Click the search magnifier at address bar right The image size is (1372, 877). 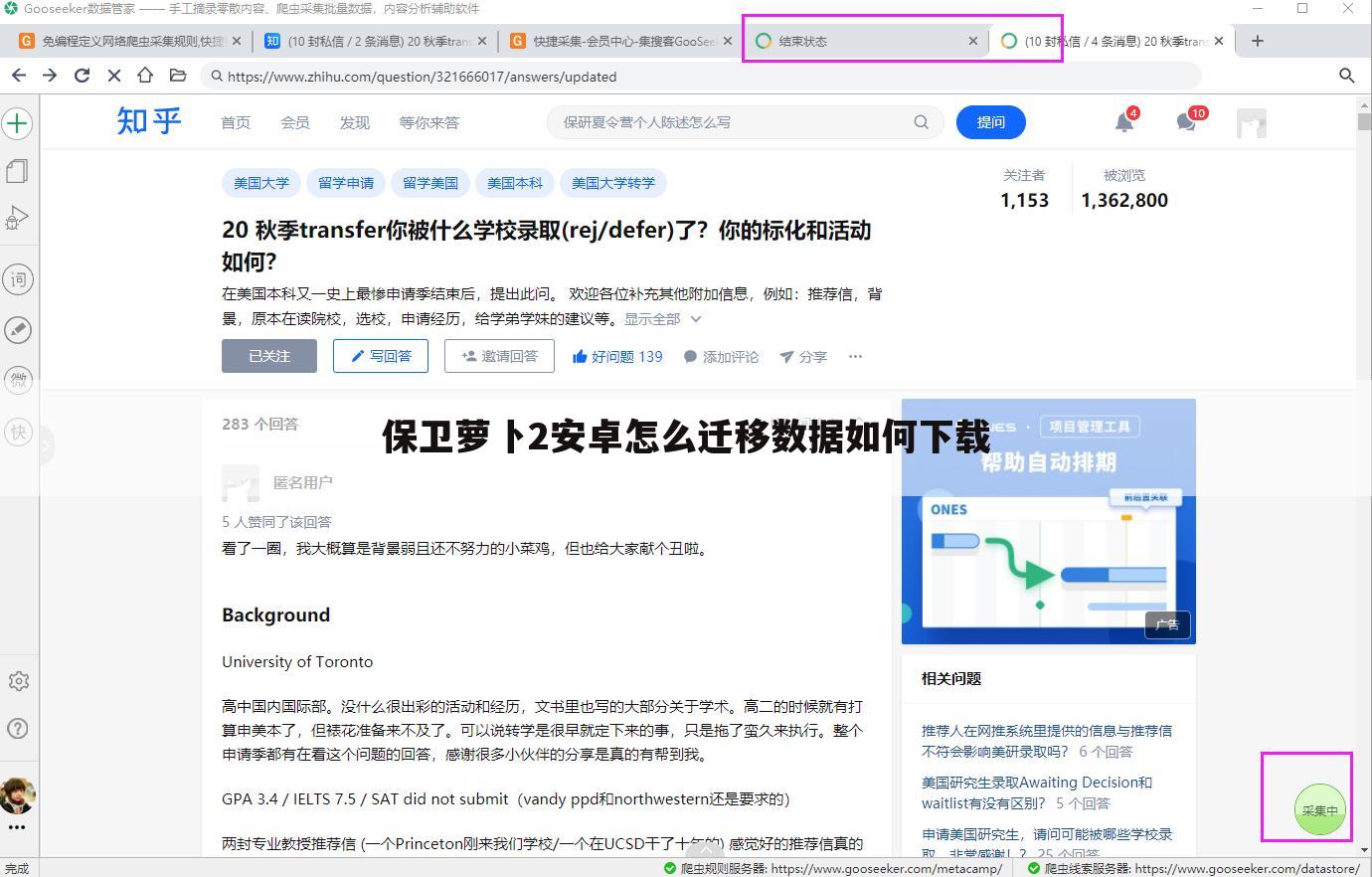point(1347,76)
